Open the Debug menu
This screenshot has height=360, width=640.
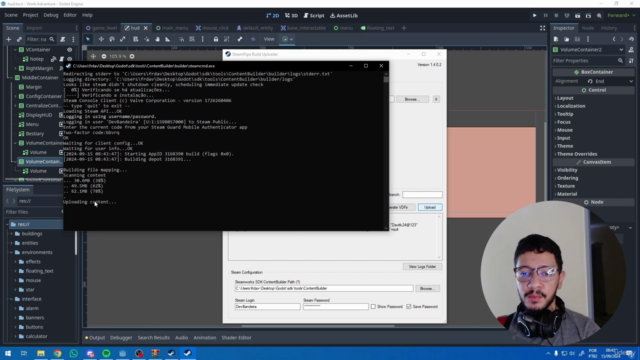pos(51,15)
